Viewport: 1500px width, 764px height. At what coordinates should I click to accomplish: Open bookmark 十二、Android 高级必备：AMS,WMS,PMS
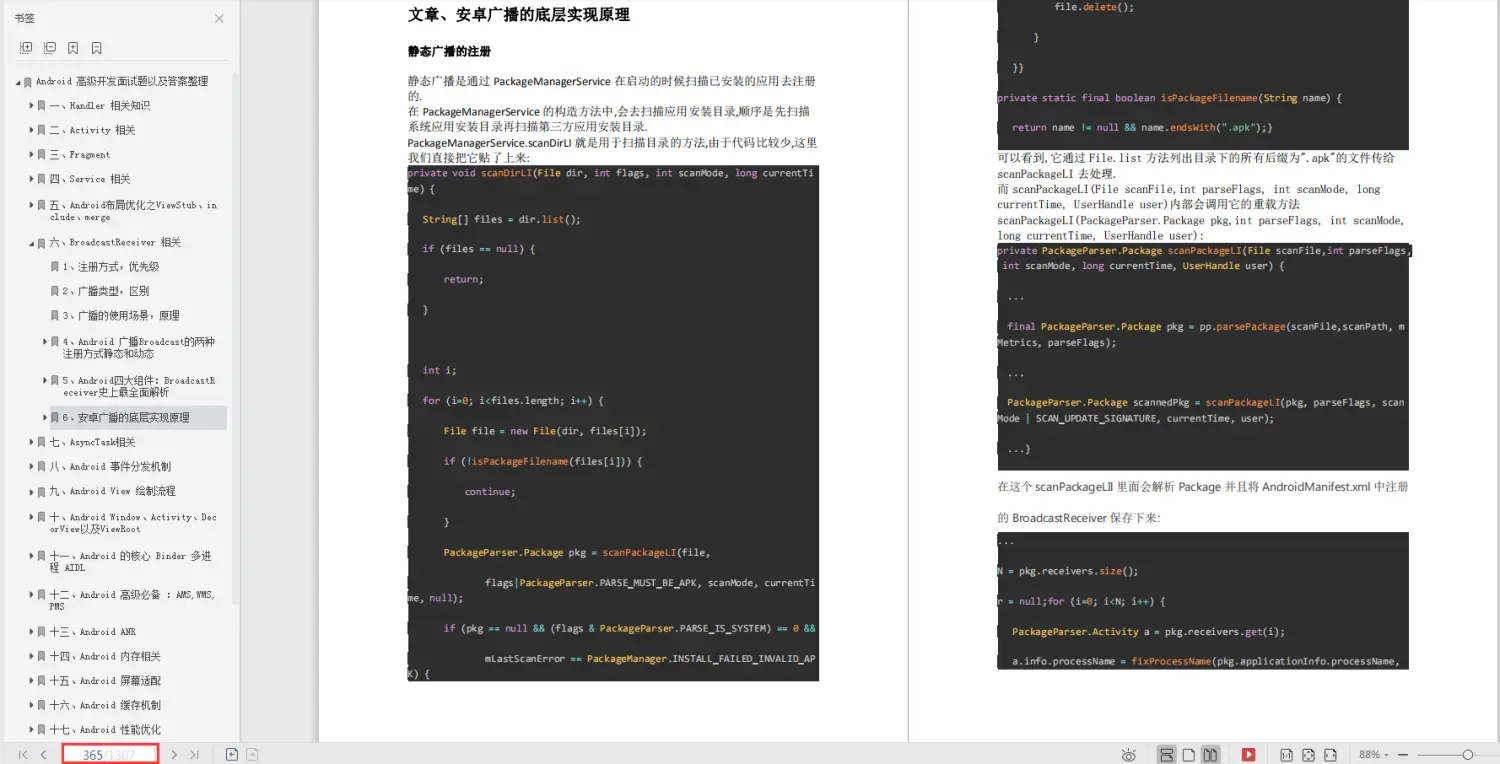coord(132,600)
